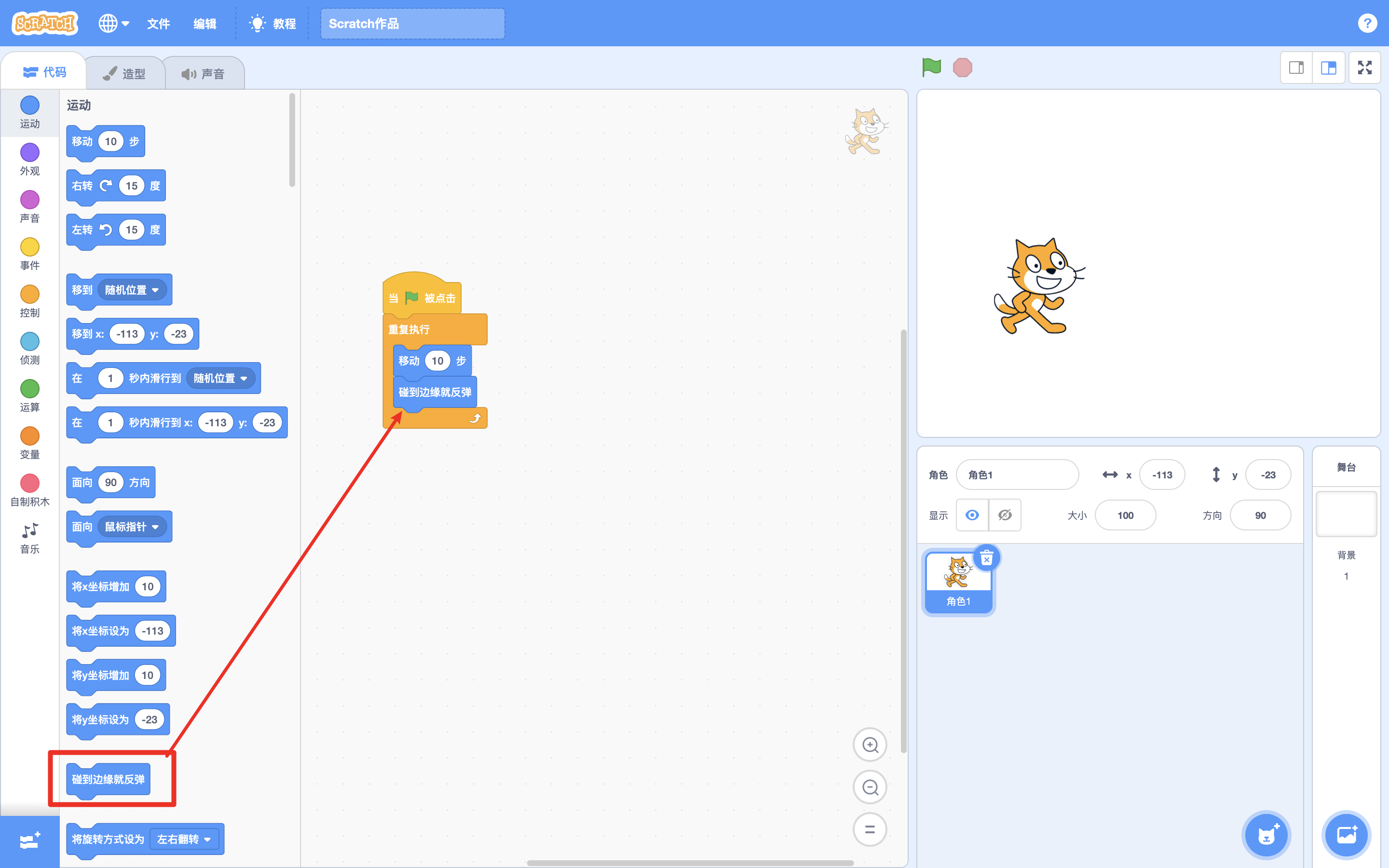Select the 声音 sound block category
1389x868 pixels.
(x=30, y=207)
